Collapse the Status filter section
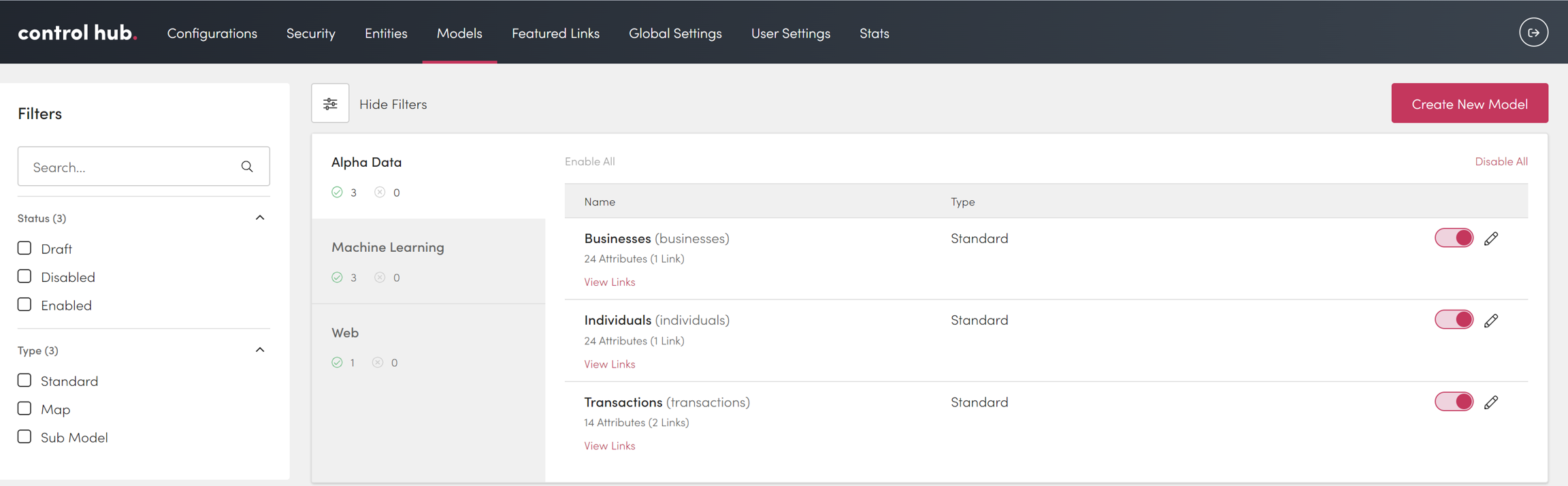 (x=260, y=218)
